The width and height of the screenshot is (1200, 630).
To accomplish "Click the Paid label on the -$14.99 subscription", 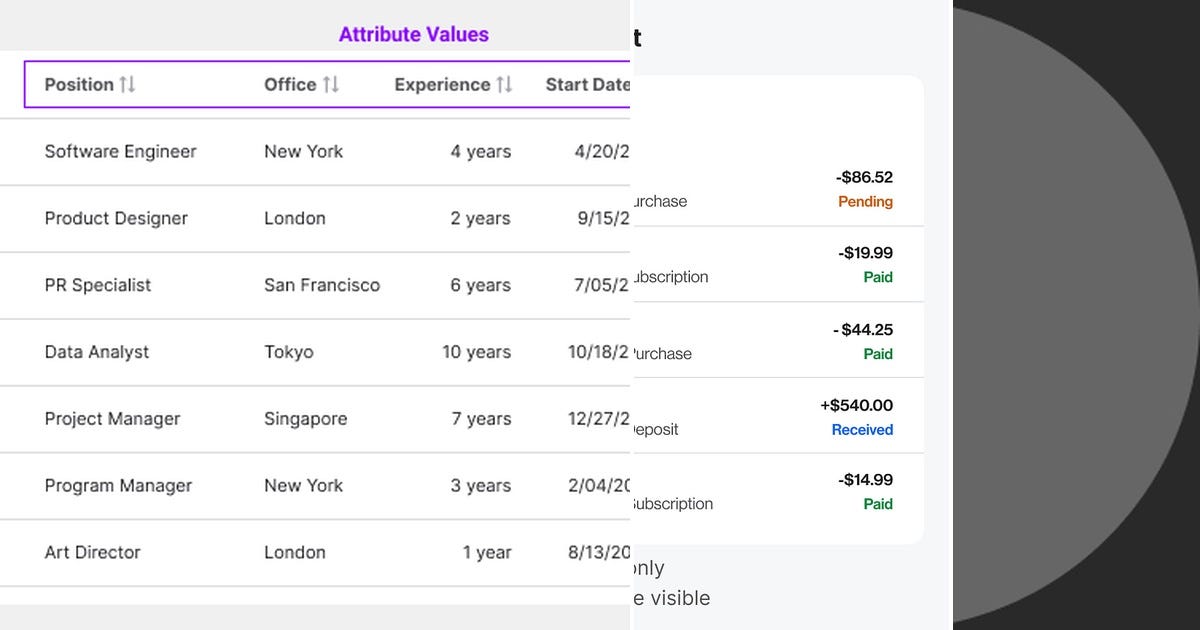I will point(878,504).
